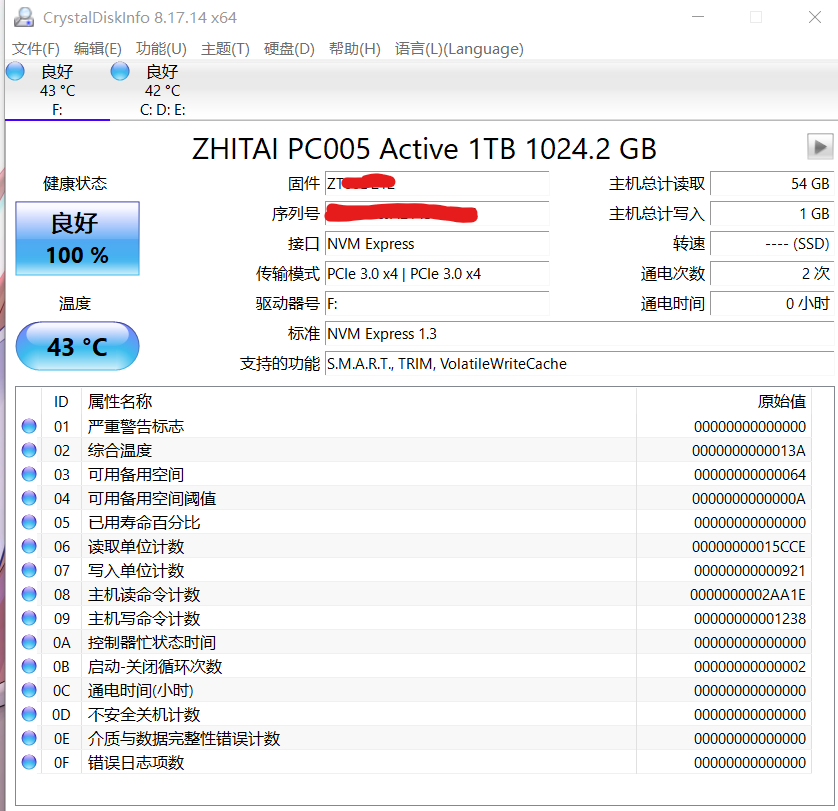Click status dot for attribute 02 综合温度
The image size is (838, 811).
pos(29,450)
